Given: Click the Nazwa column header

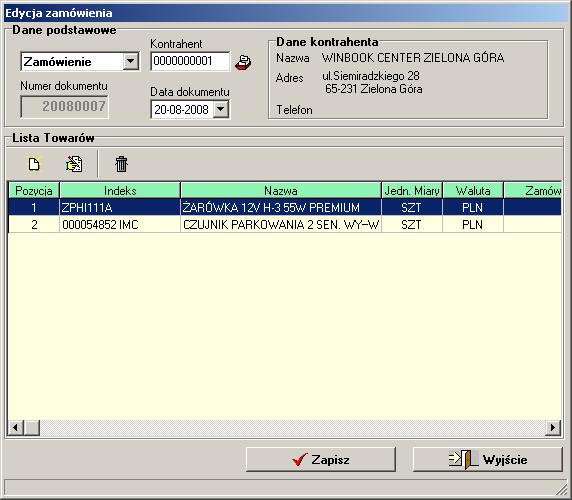Looking at the screenshot, I should [x=281, y=190].
